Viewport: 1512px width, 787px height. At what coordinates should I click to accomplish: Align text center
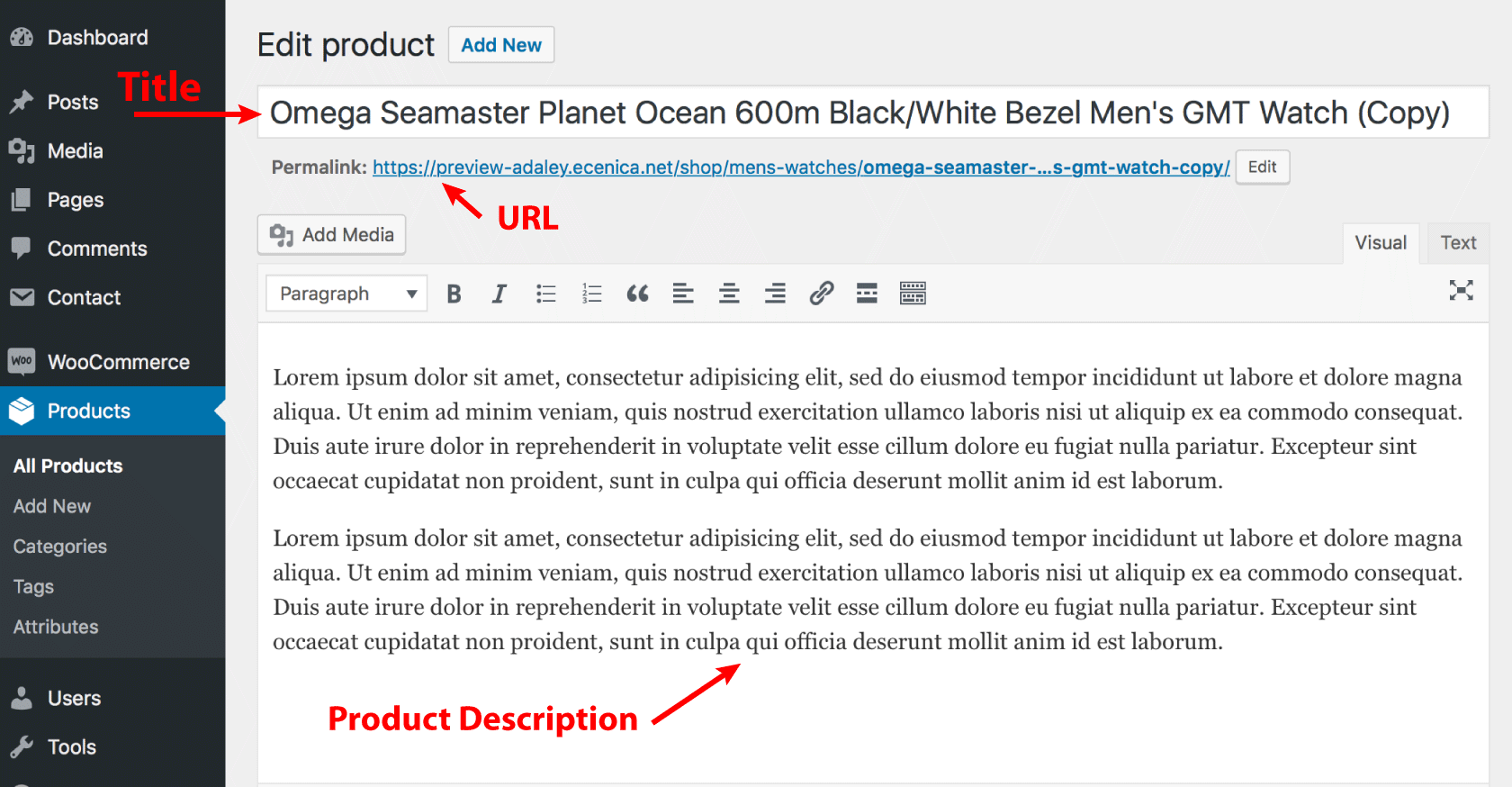point(729,294)
